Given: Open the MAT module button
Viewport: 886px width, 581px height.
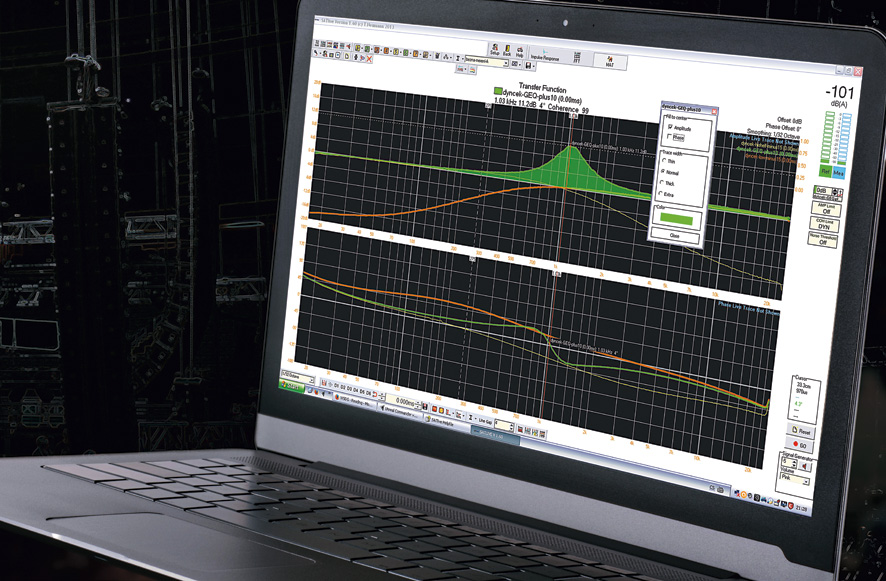Looking at the screenshot, I should click(x=610, y=62).
